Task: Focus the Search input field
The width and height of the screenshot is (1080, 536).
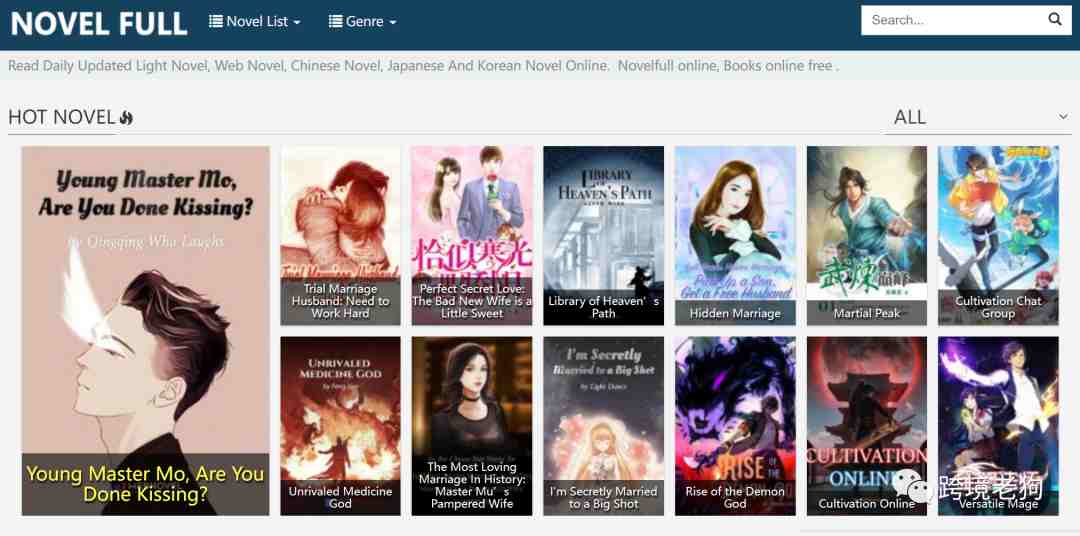Action: pyautogui.click(x=954, y=20)
